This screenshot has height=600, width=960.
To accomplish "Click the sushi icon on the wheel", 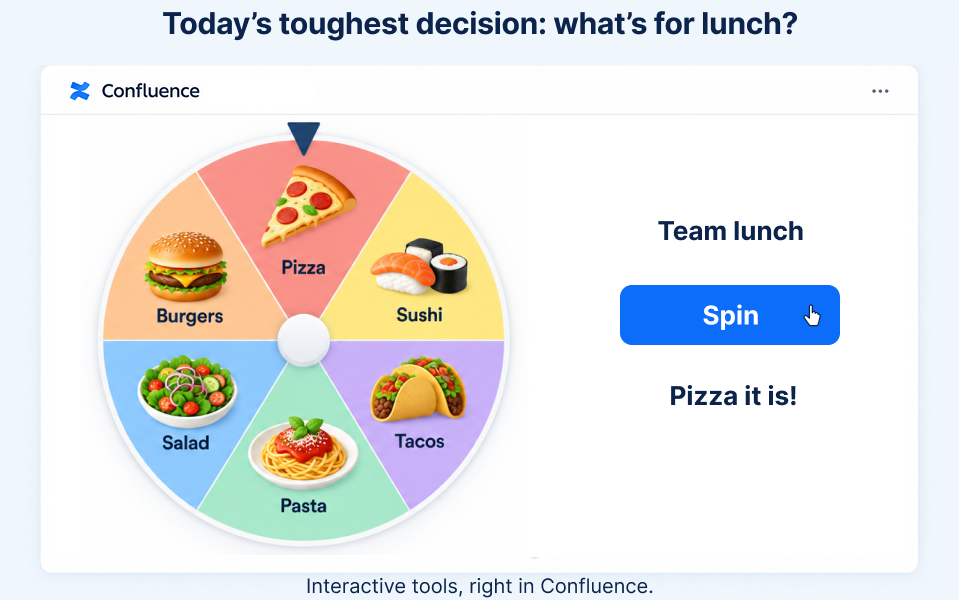I will 419,266.
